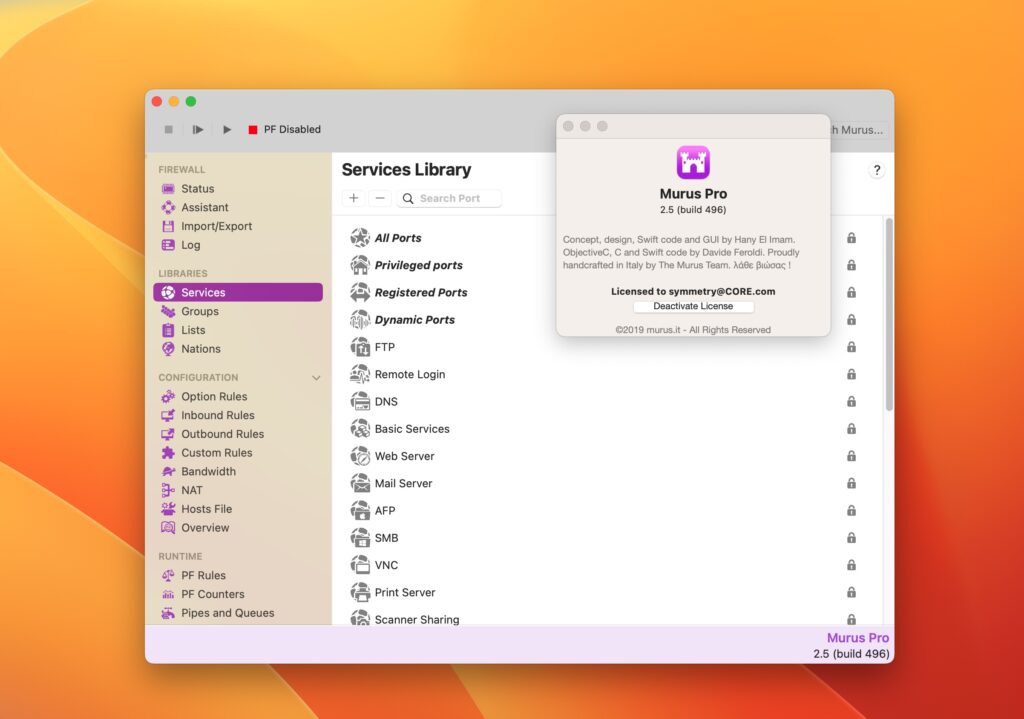This screenshot has width=1024, height=719.
Task: Open help with the question mark button
Action: 876,170
